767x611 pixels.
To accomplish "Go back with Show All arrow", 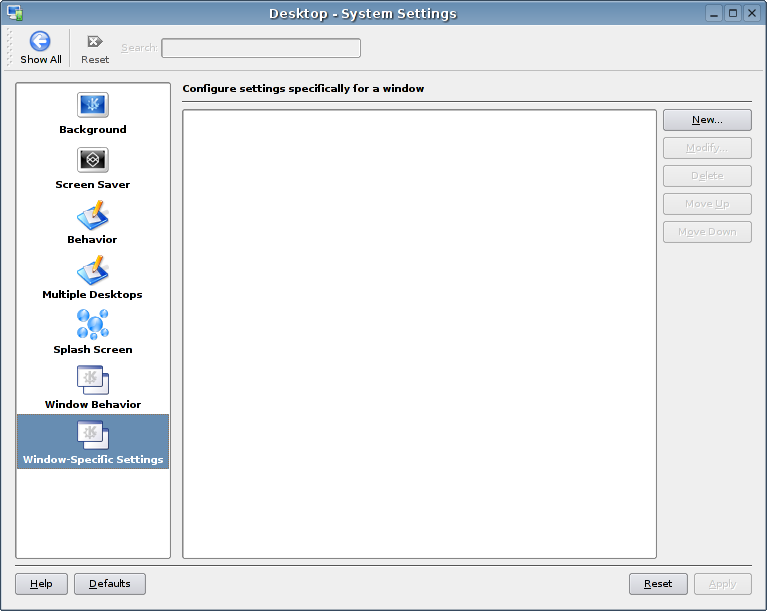I will tap(40, 41).
